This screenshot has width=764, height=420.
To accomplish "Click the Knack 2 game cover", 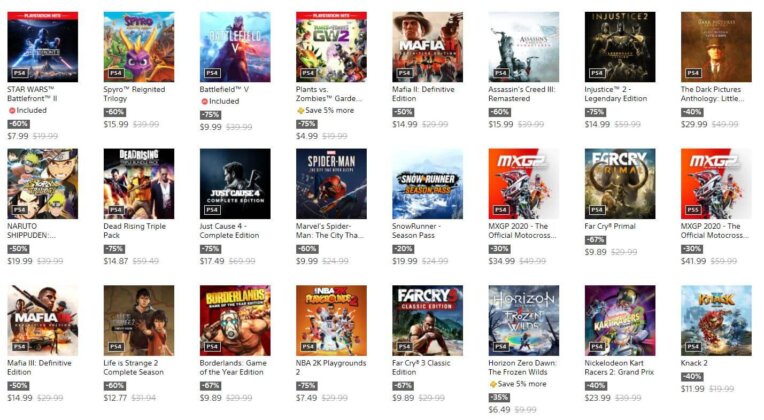I will (x=716, y=321).
